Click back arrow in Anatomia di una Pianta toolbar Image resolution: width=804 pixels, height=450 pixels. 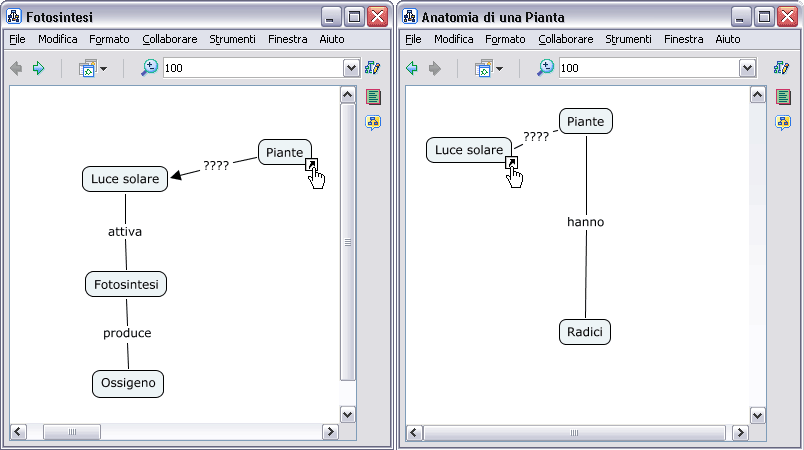(412, 68)
